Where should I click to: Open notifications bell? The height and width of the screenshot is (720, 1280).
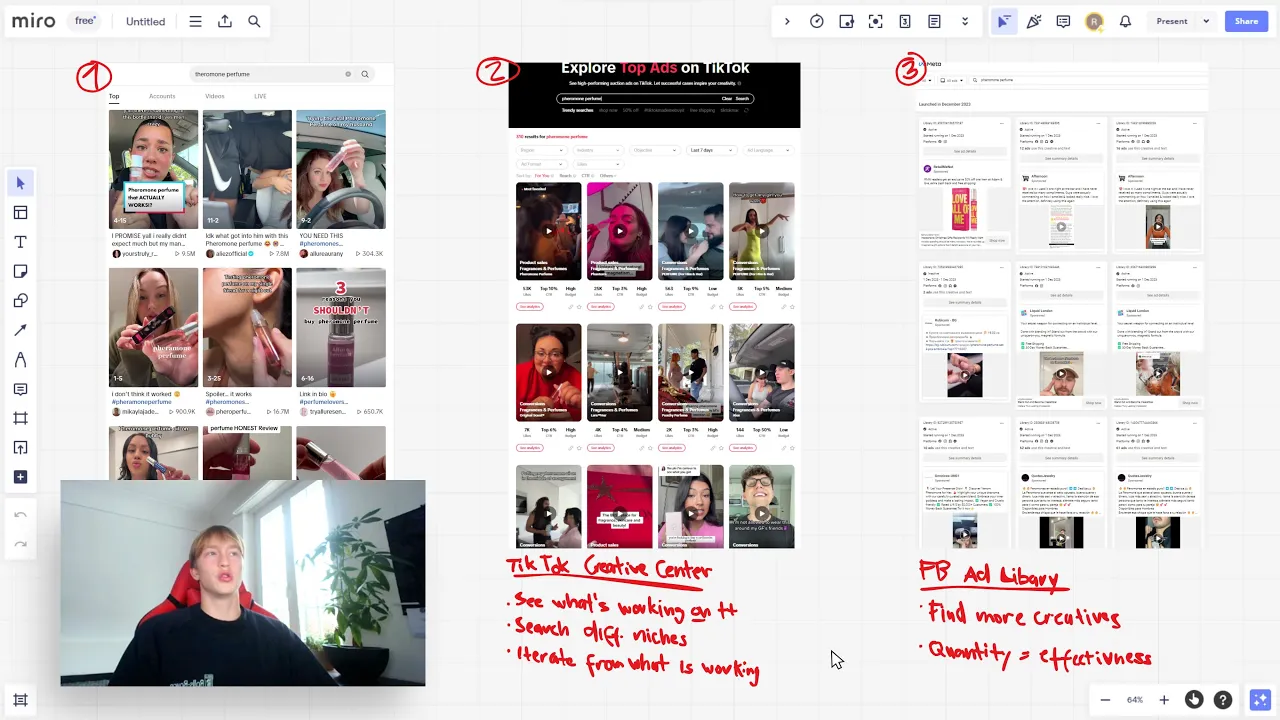(1125, 21)
